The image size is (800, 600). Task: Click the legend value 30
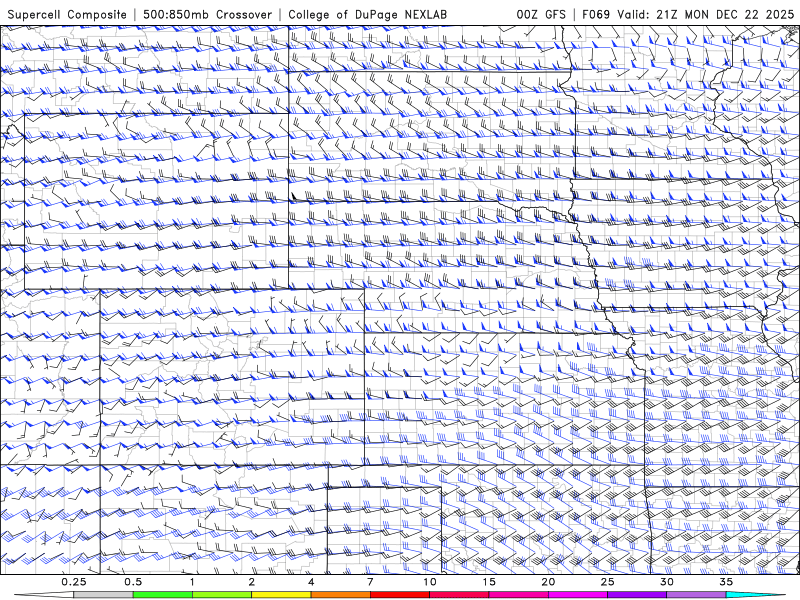click(x=666, y=582)
